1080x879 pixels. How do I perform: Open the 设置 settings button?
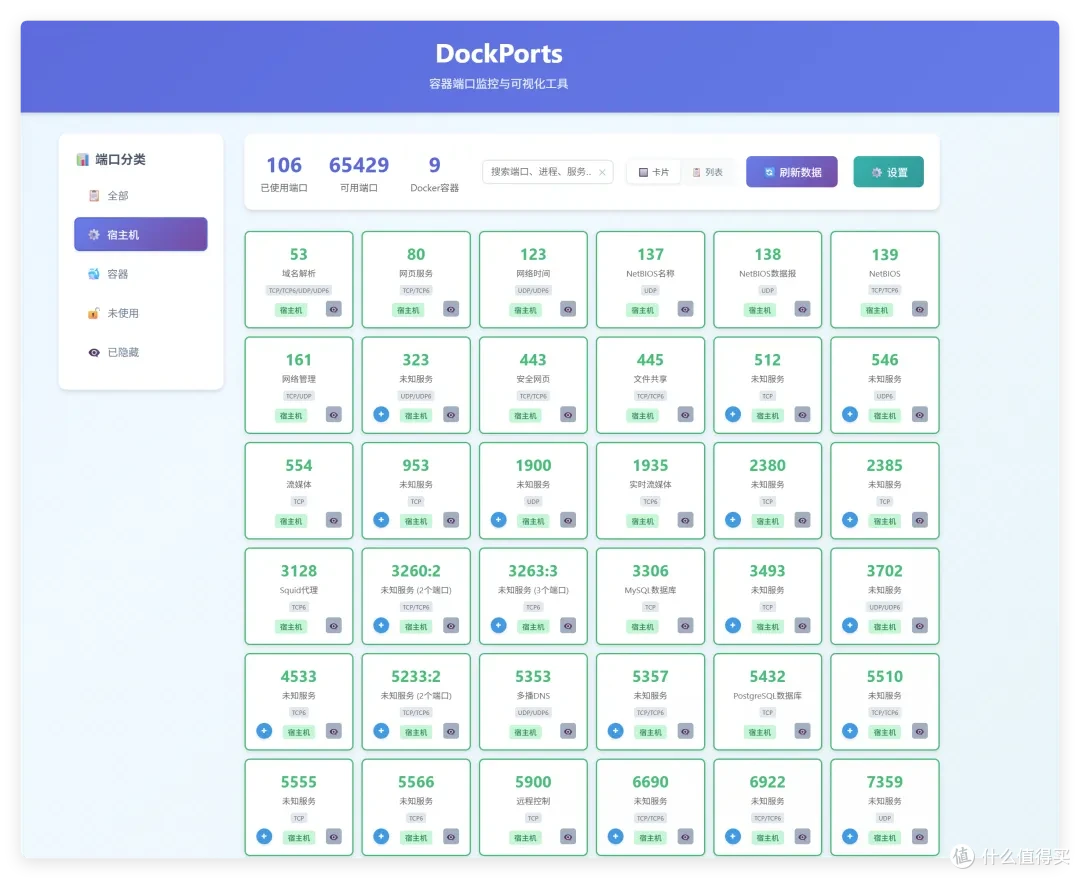[x=889, y=172]
